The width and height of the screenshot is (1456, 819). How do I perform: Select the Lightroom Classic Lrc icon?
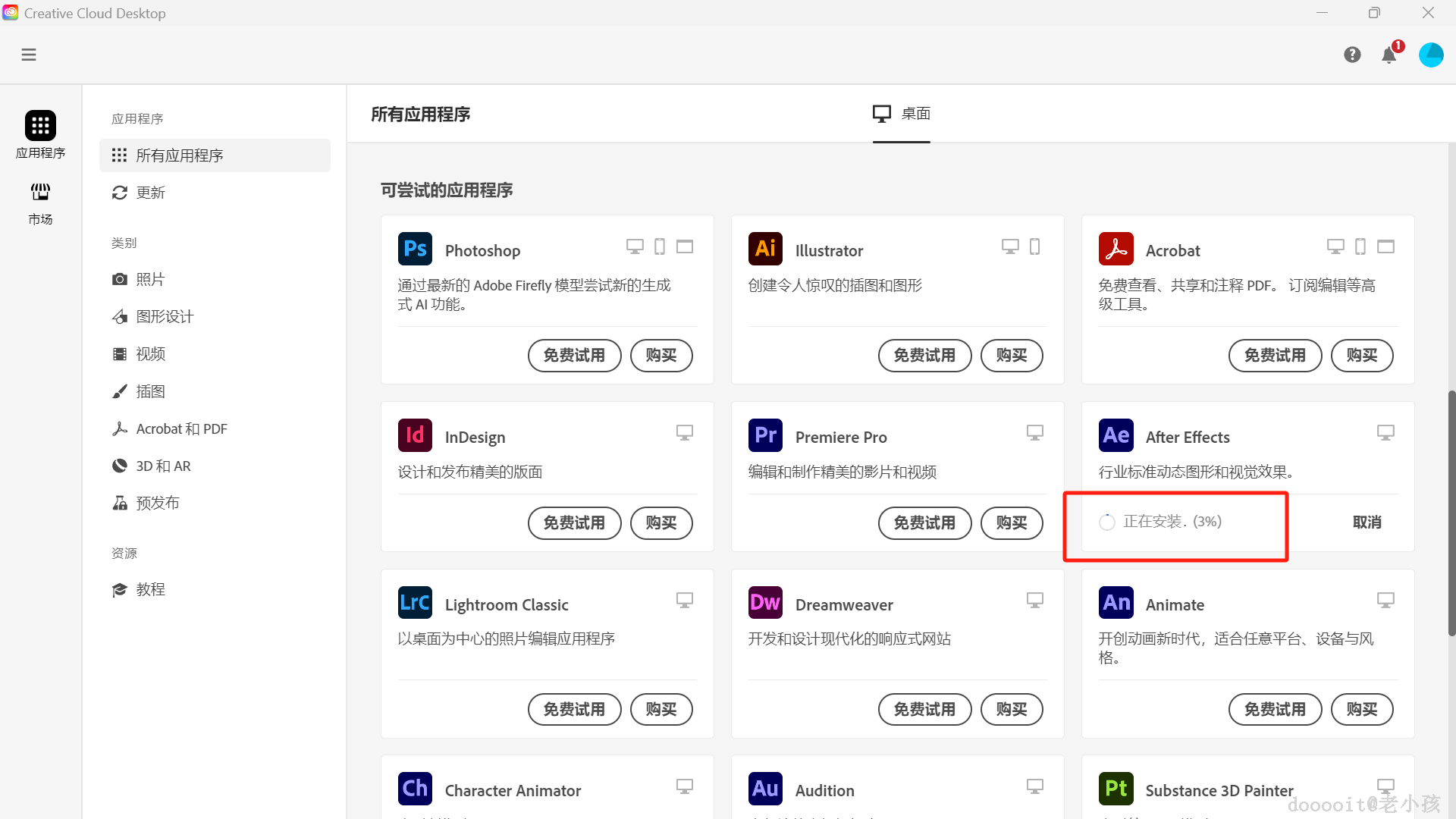tap(415, 602)
